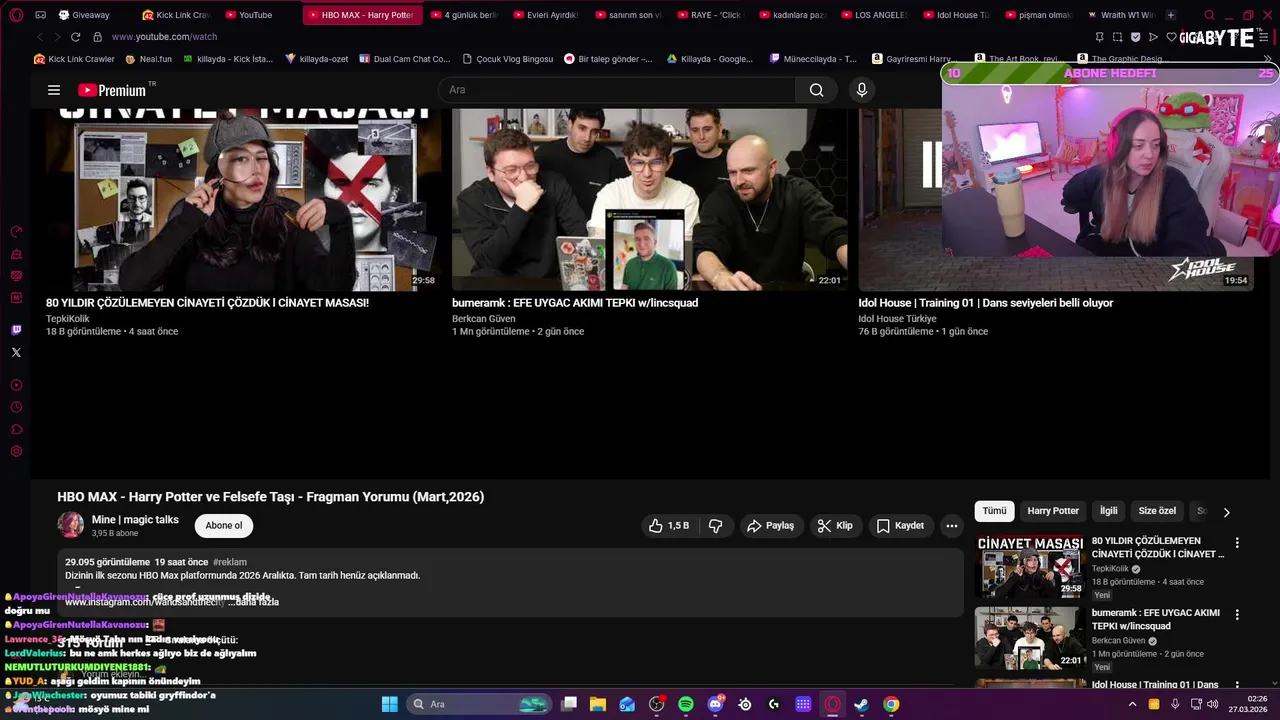Show hidden system tray icons chevron

click(1132, 704)
